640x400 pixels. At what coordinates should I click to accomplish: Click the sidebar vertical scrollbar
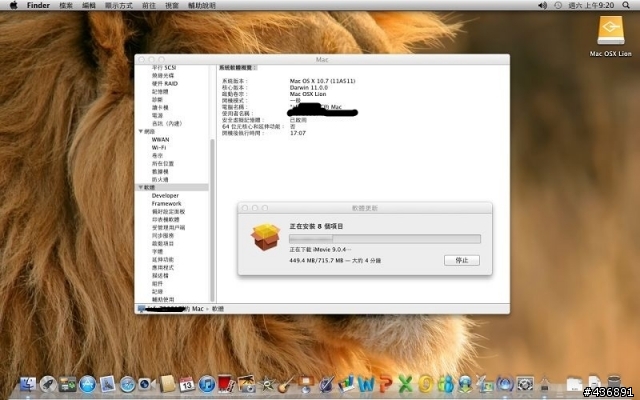(212, 220)
